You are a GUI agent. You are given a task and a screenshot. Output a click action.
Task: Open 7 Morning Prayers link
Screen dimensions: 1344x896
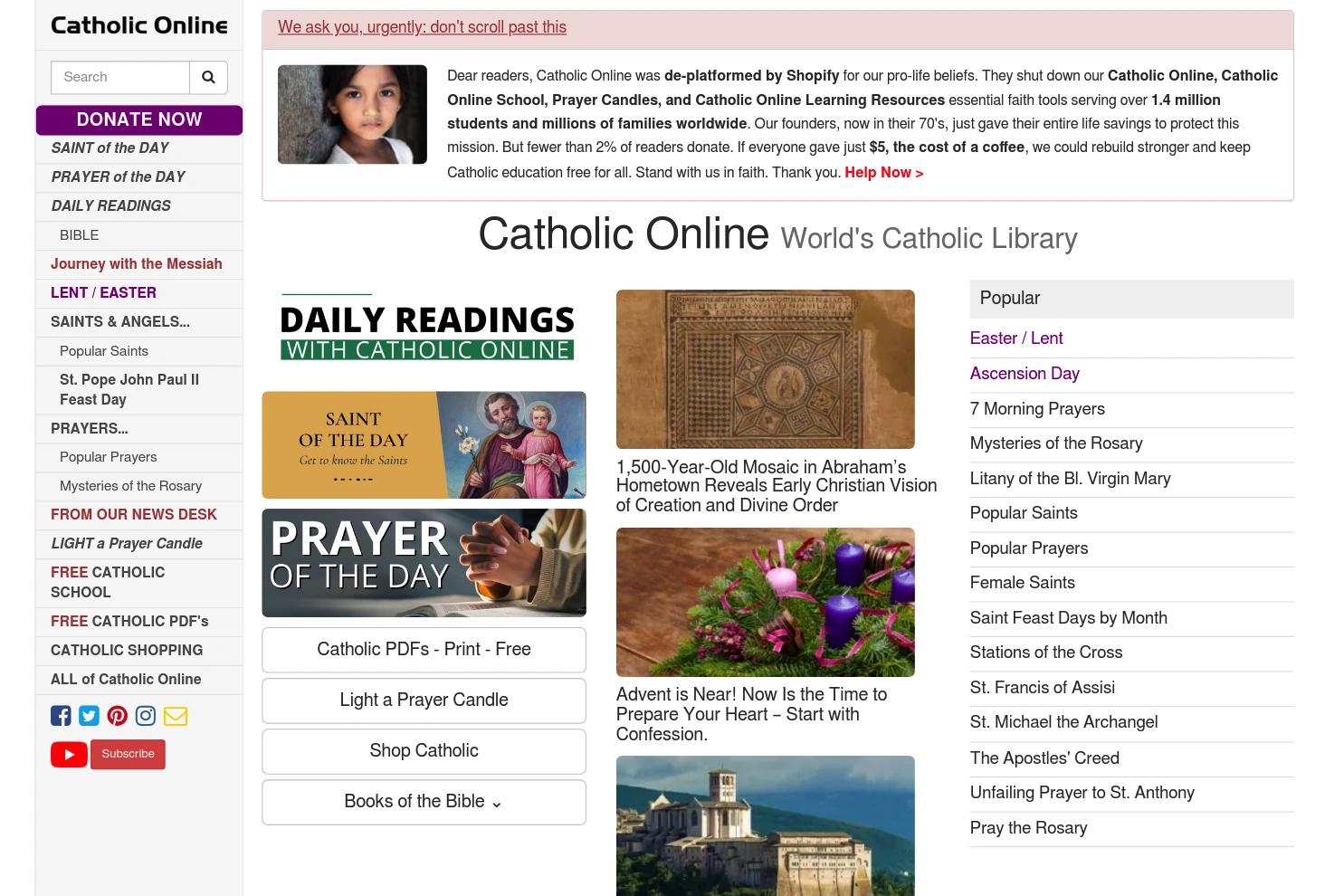[1037, 409]
